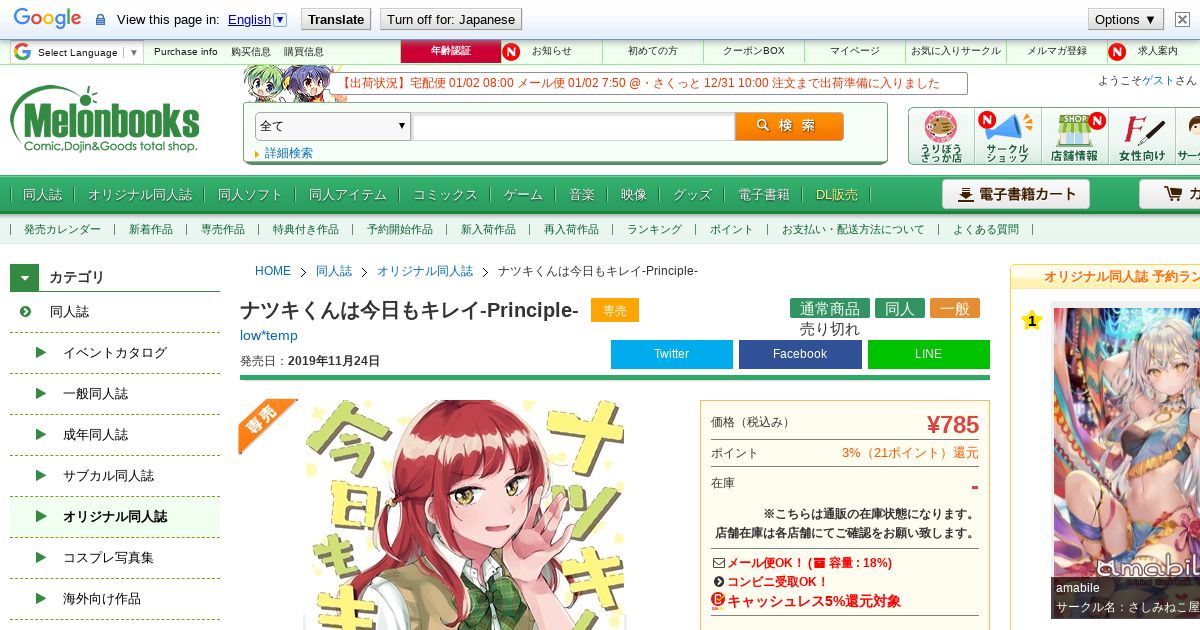Select 海外向け作品 category
The height and width of the screenshot is (630, 1200).
click(x=102, y=599)
